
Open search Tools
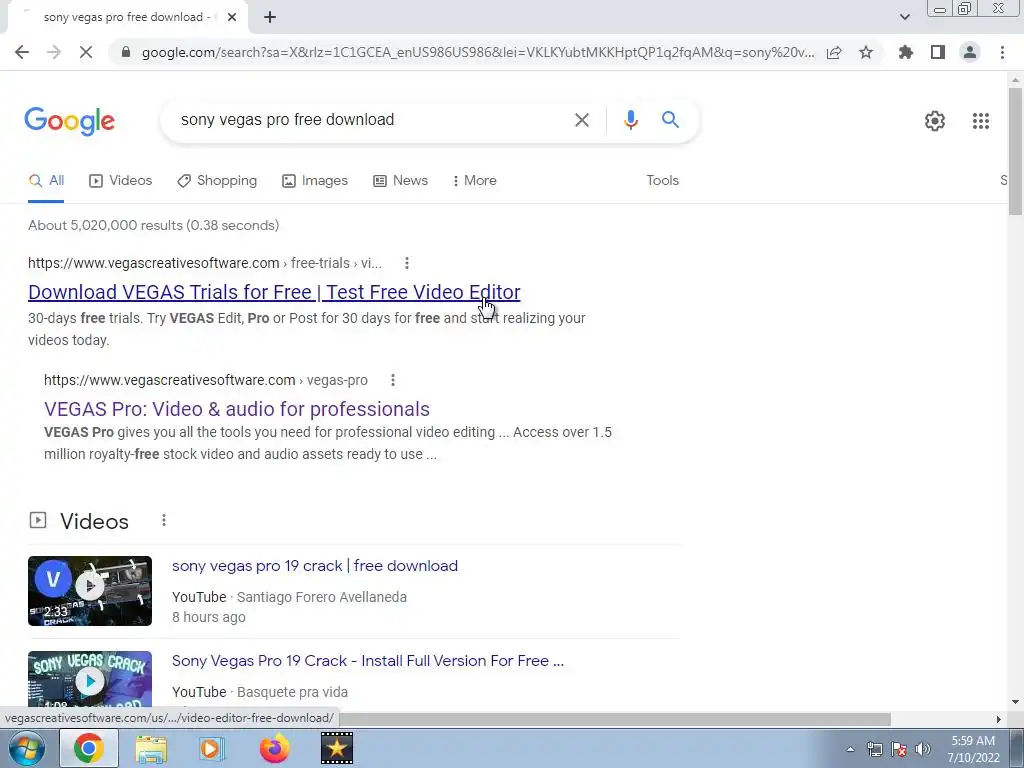[x=662, y=181]
